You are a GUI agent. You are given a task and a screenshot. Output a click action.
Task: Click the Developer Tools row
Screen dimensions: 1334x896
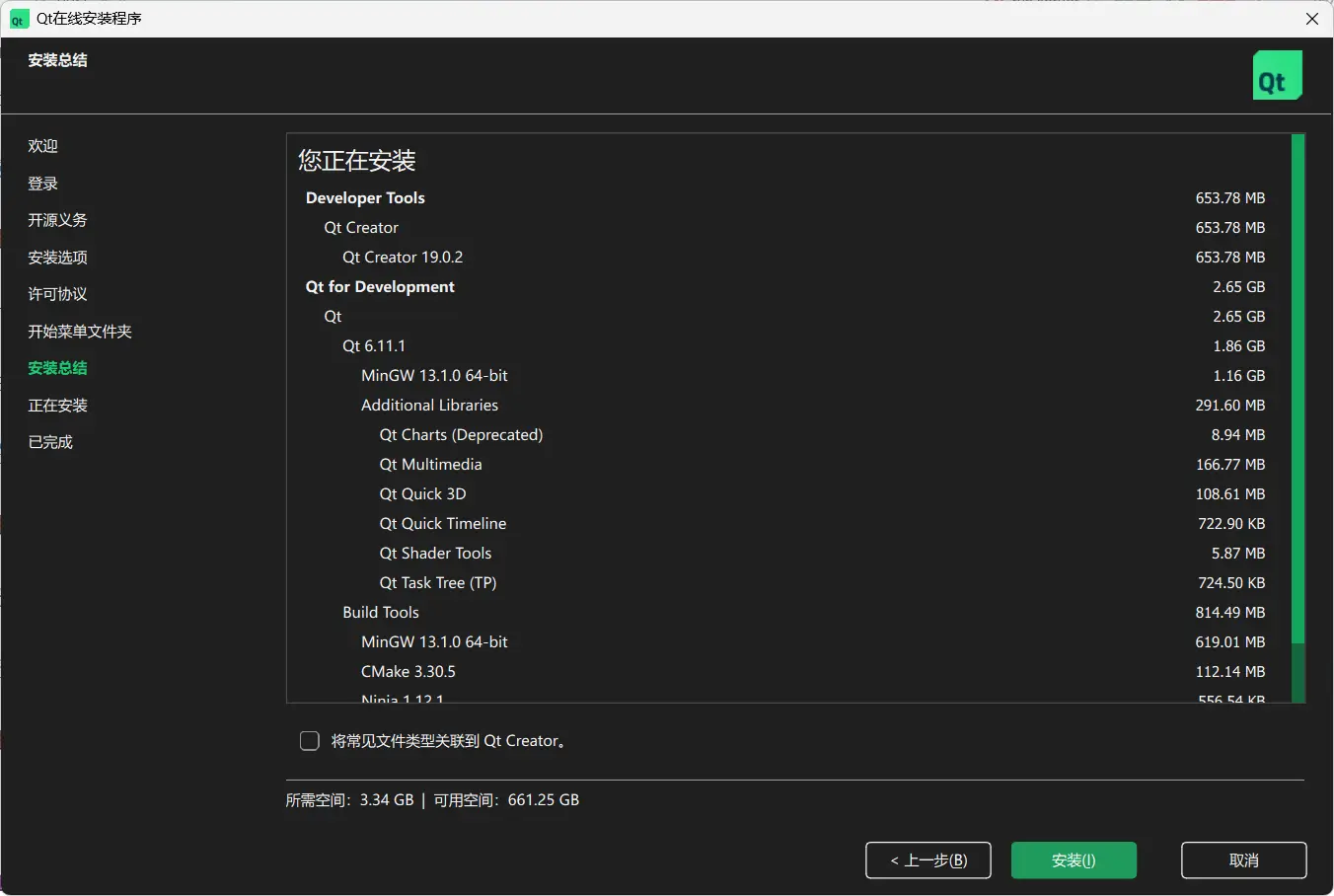(785, 198)
